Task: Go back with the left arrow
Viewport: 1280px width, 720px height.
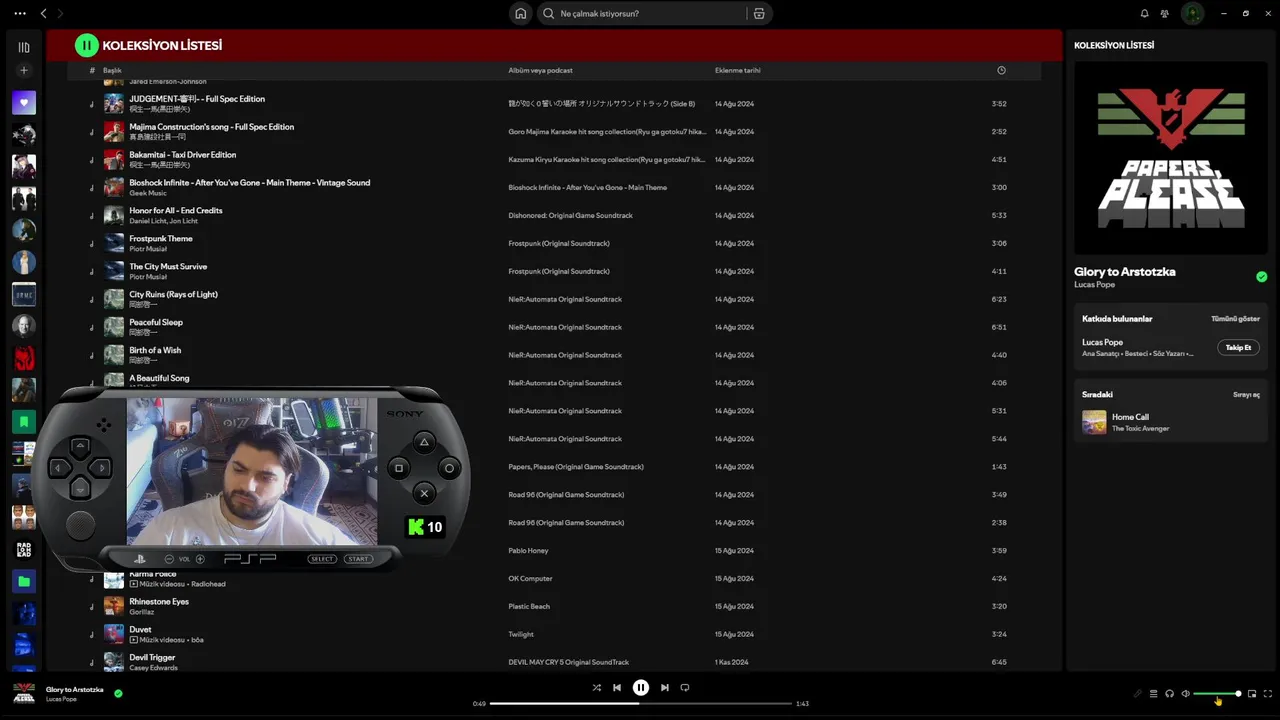Action: click(44, 13)
